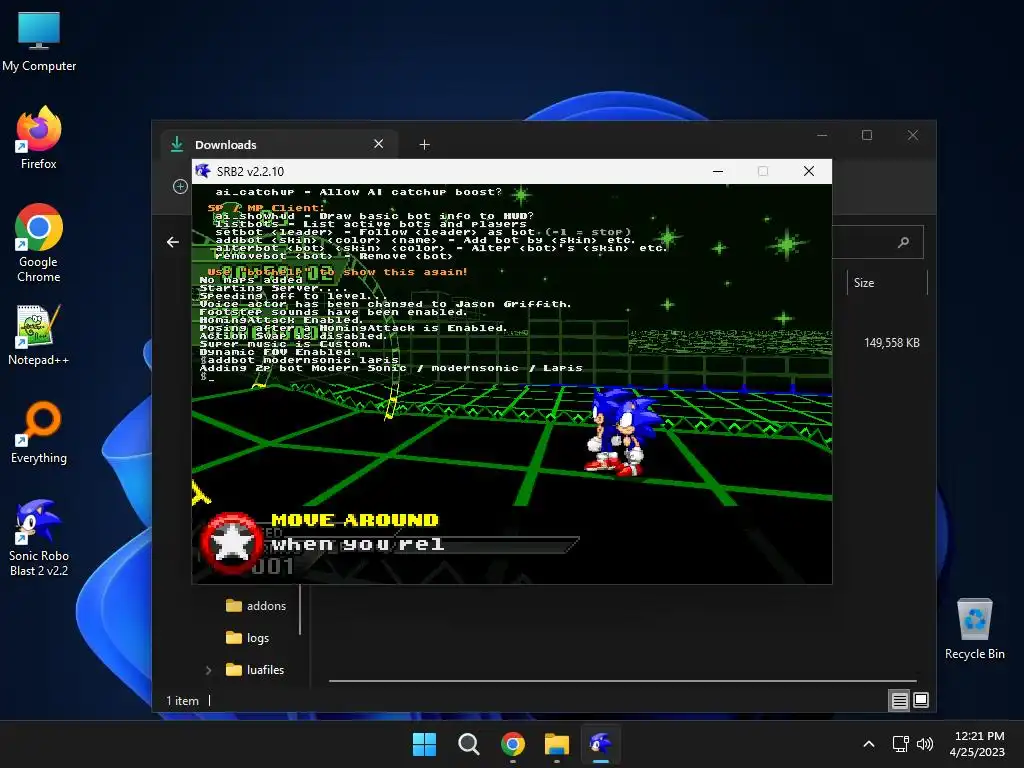1024x768 pixels.
Task: Open Google Chrome desktop shortcut
Action: pos(39,243)
